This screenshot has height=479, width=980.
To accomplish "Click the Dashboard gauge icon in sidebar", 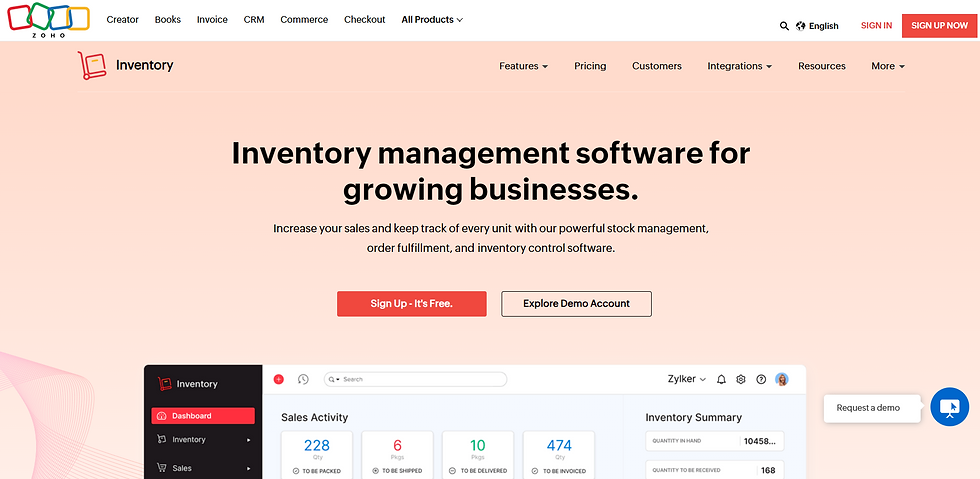I will point(161,416).
